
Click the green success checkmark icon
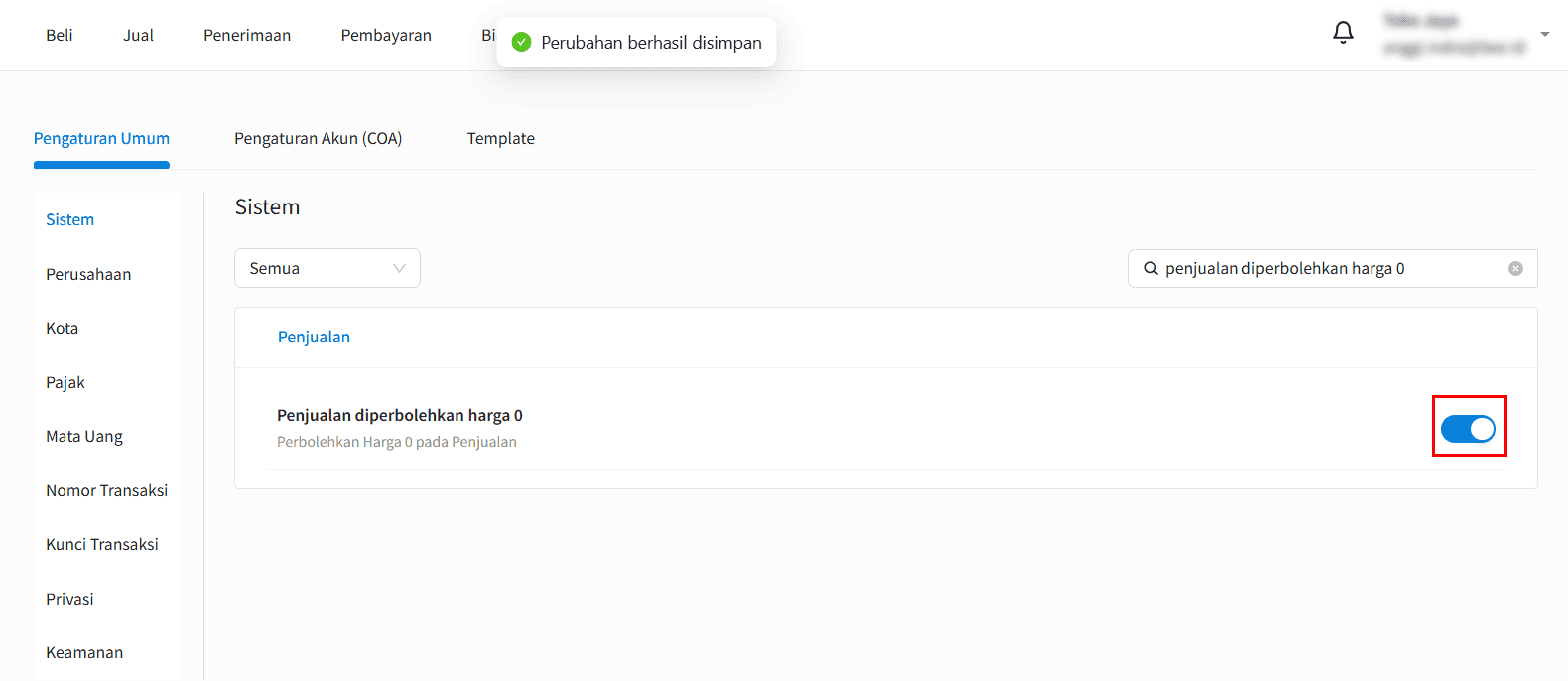tap(521, 42)
